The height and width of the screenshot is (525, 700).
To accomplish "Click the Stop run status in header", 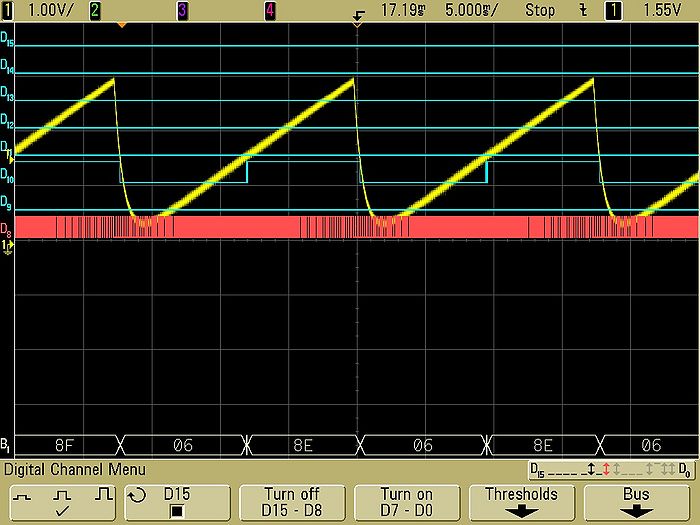I will point(540,10).
